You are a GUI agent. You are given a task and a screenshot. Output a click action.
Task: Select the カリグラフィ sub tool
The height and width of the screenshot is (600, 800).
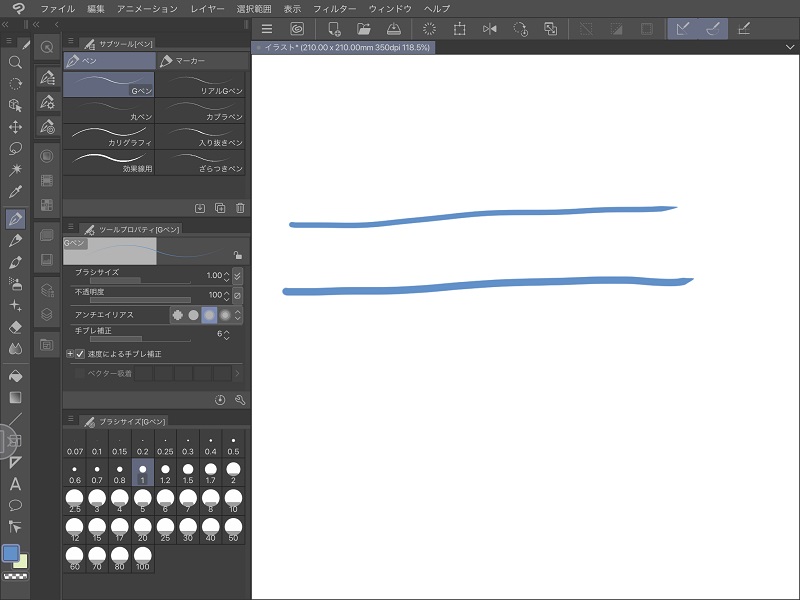coord(109,136)
